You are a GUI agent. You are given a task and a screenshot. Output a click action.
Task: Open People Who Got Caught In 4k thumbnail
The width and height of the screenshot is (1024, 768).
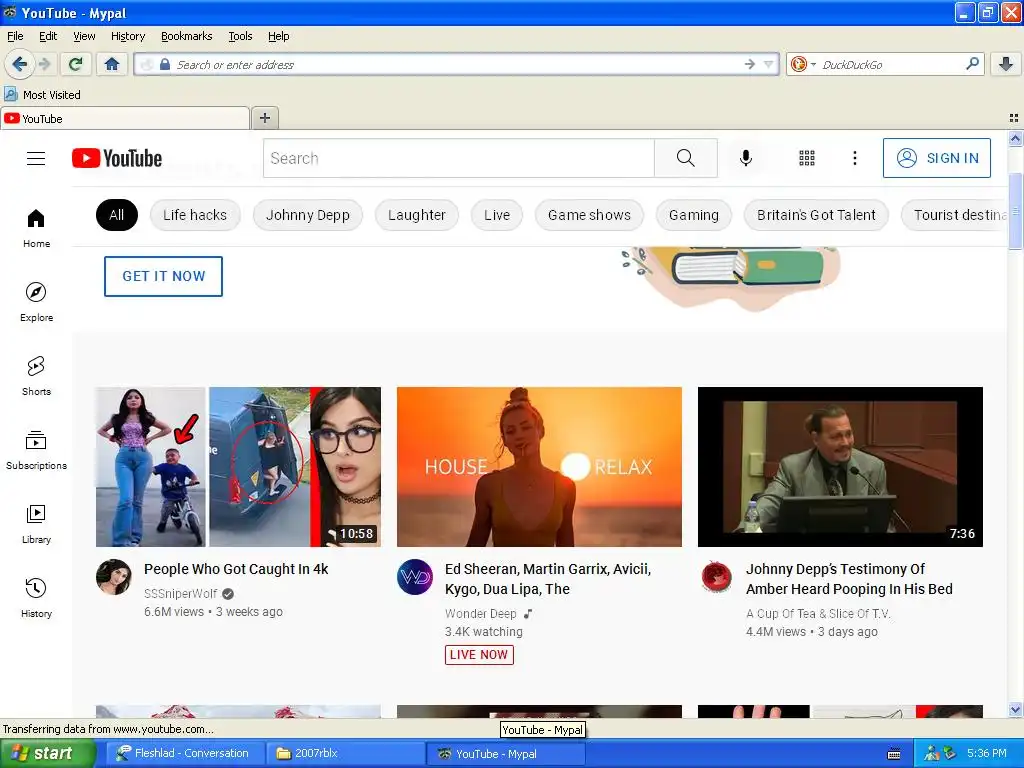click(x=238, y=467)
